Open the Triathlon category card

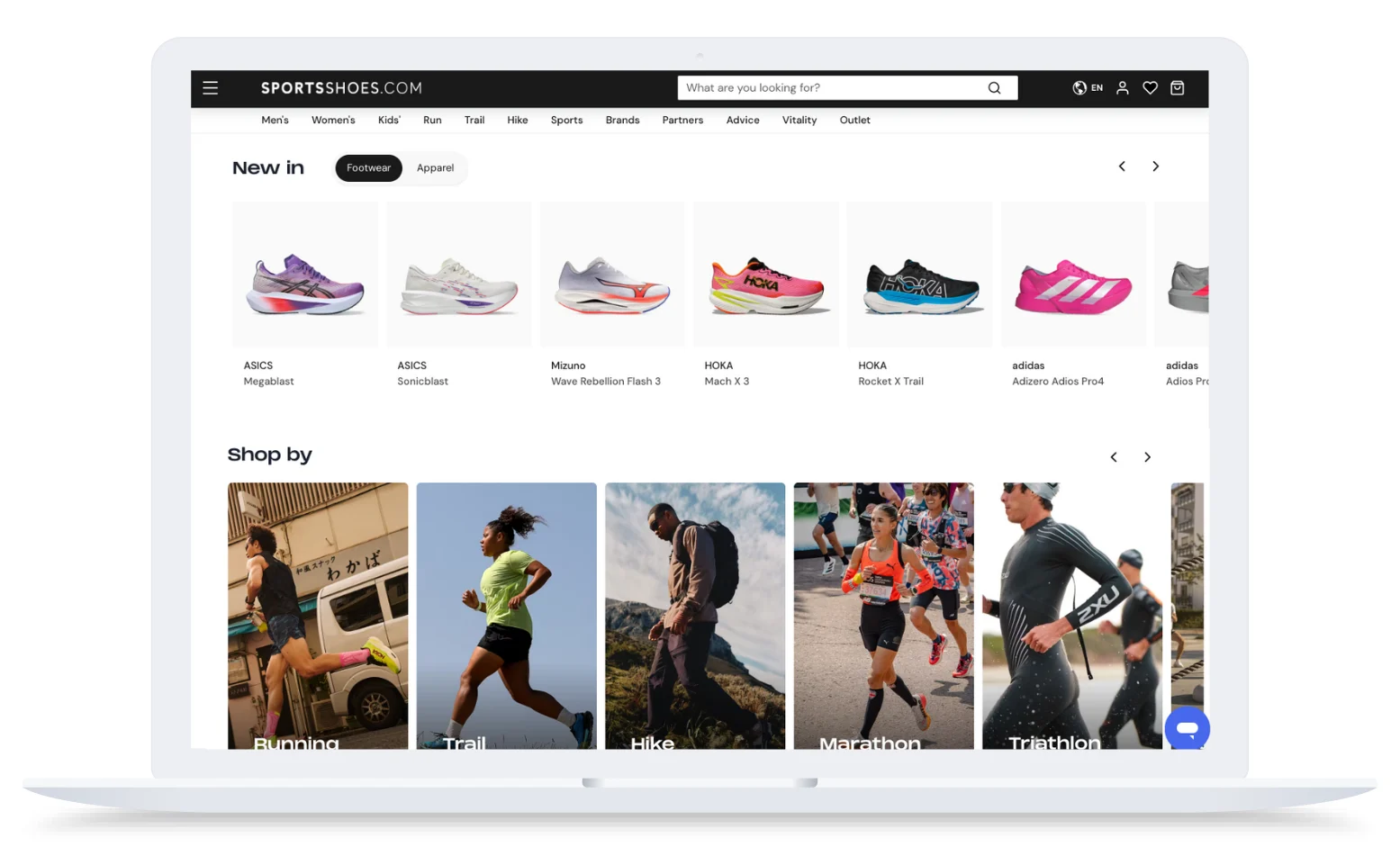[1072, 616]
